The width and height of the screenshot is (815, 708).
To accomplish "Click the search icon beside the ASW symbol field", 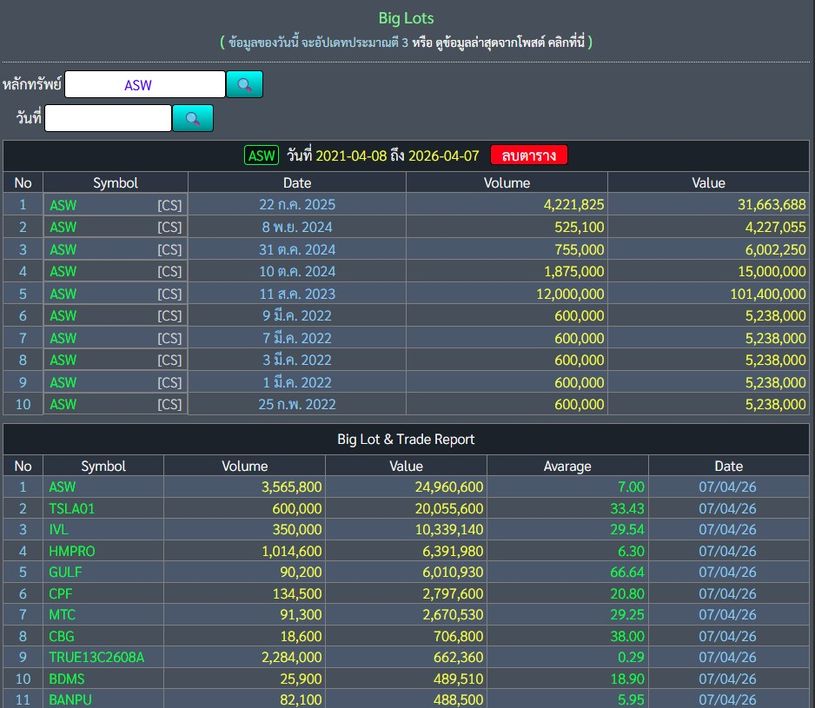I will pyautogui.click(x=244, y=85).
